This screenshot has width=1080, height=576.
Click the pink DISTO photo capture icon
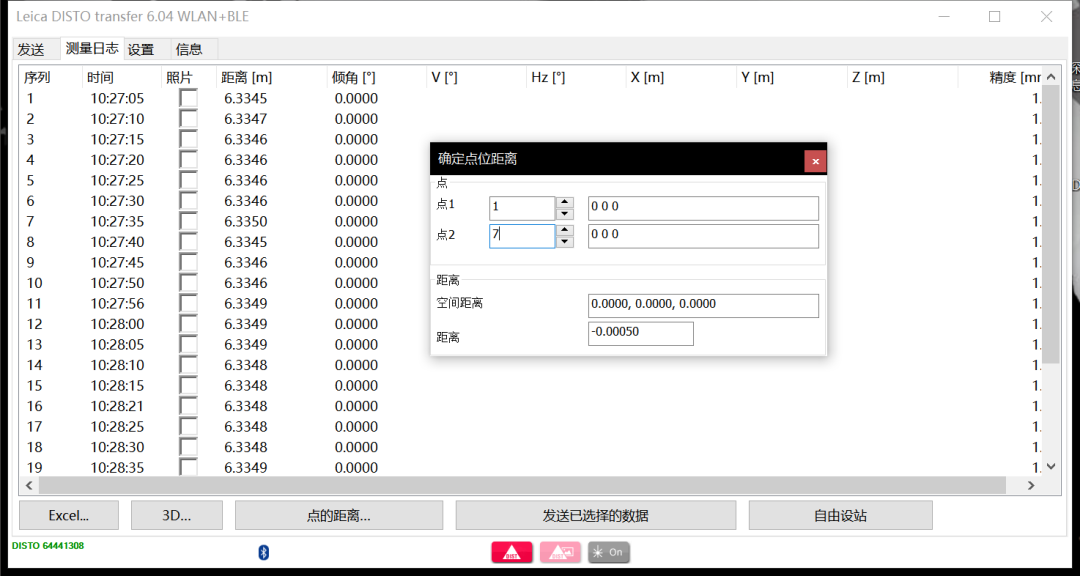point(560,551)
